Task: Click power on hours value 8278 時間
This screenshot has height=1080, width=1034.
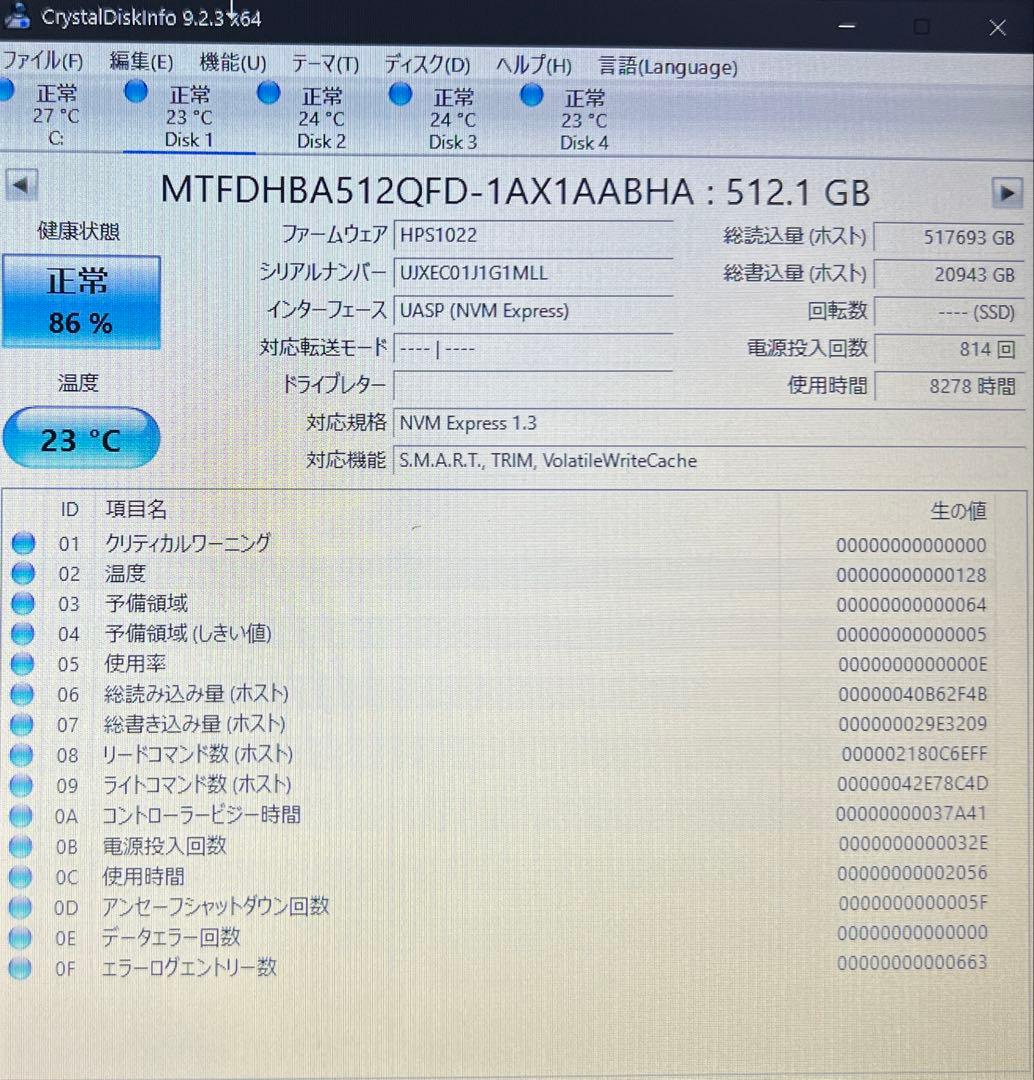Action: point(949,386)
